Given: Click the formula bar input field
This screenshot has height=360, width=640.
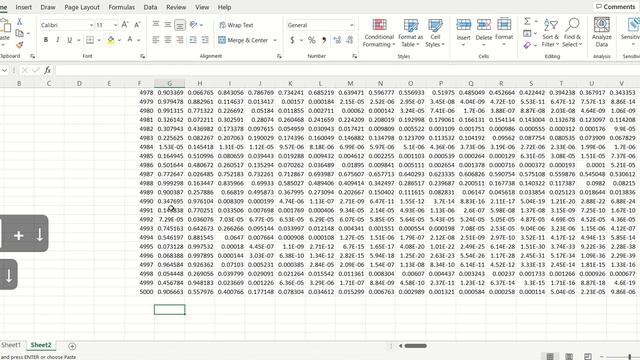Looking at the screenshot, I should pos(347,70).
